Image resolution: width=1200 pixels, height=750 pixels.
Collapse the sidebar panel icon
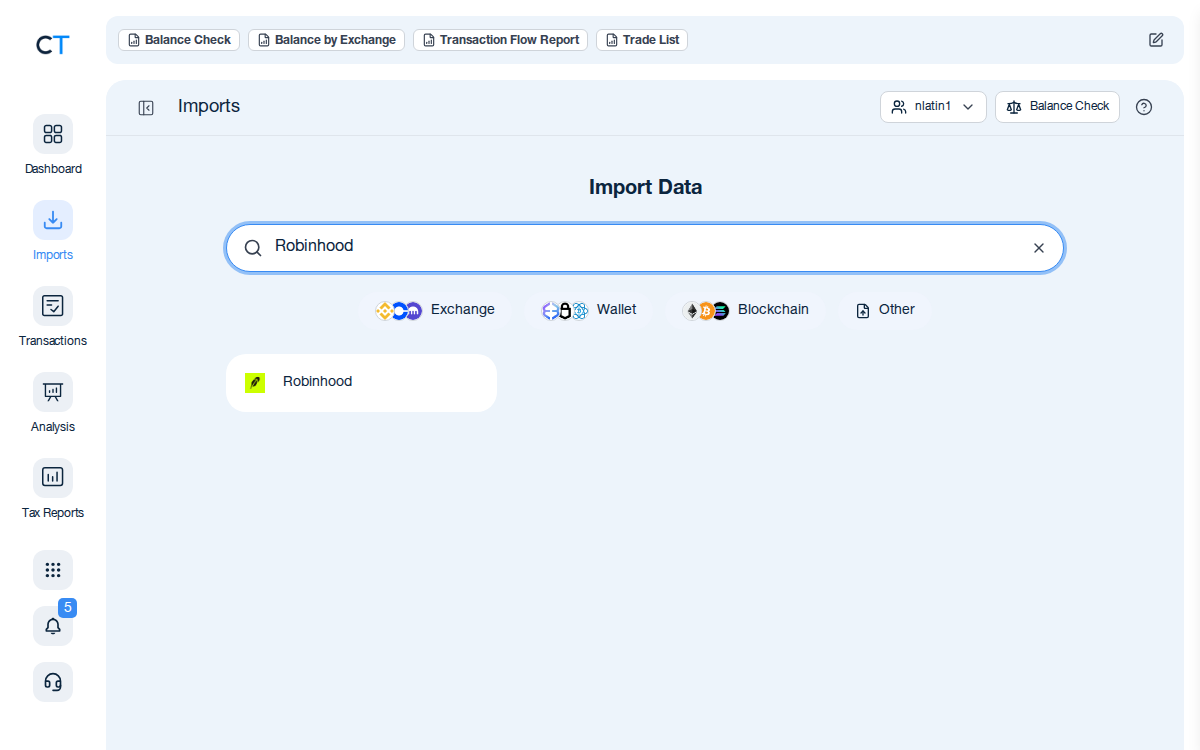coord(146,108)
